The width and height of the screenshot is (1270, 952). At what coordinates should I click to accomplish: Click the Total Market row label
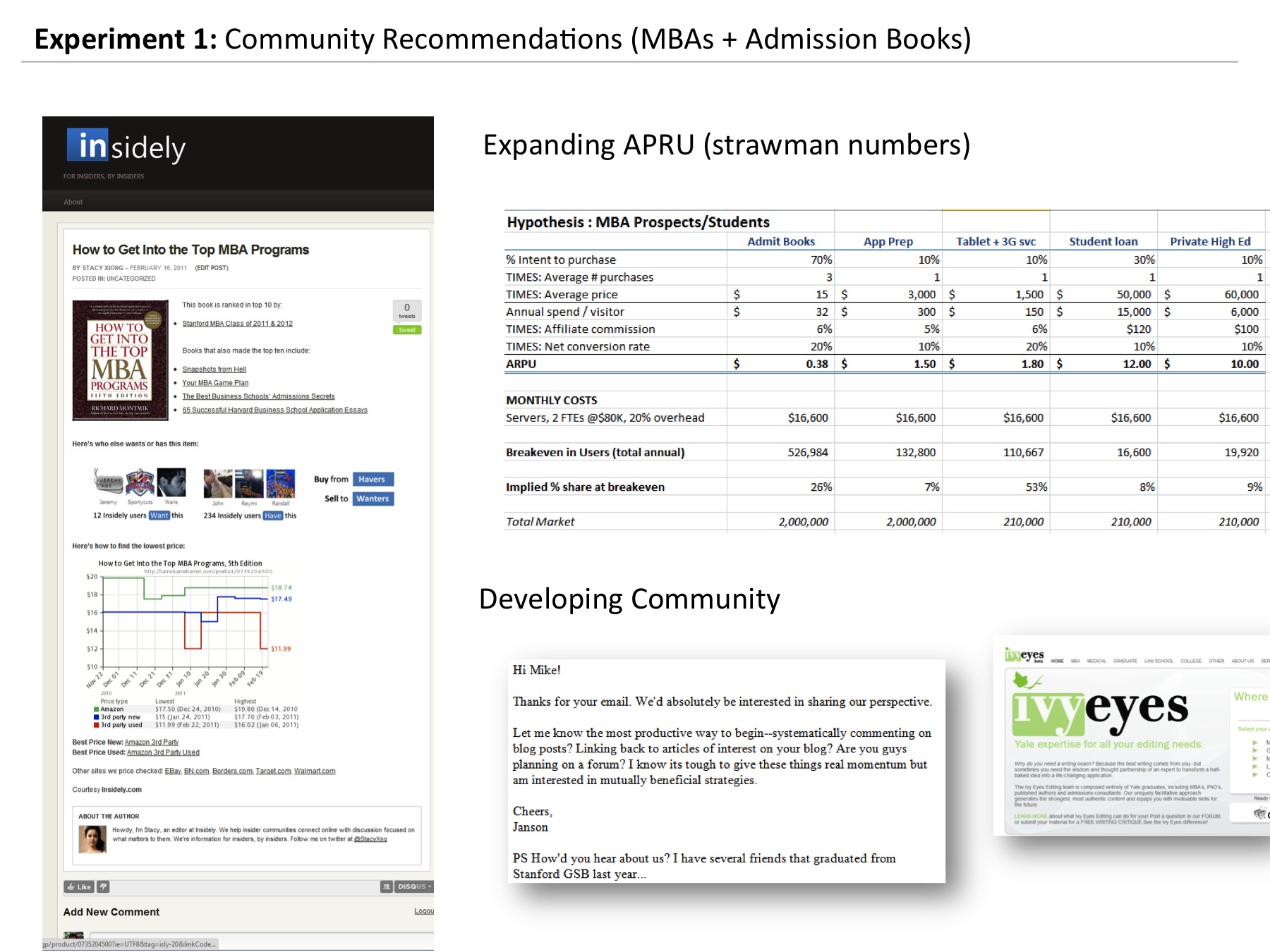coord(540,522)
